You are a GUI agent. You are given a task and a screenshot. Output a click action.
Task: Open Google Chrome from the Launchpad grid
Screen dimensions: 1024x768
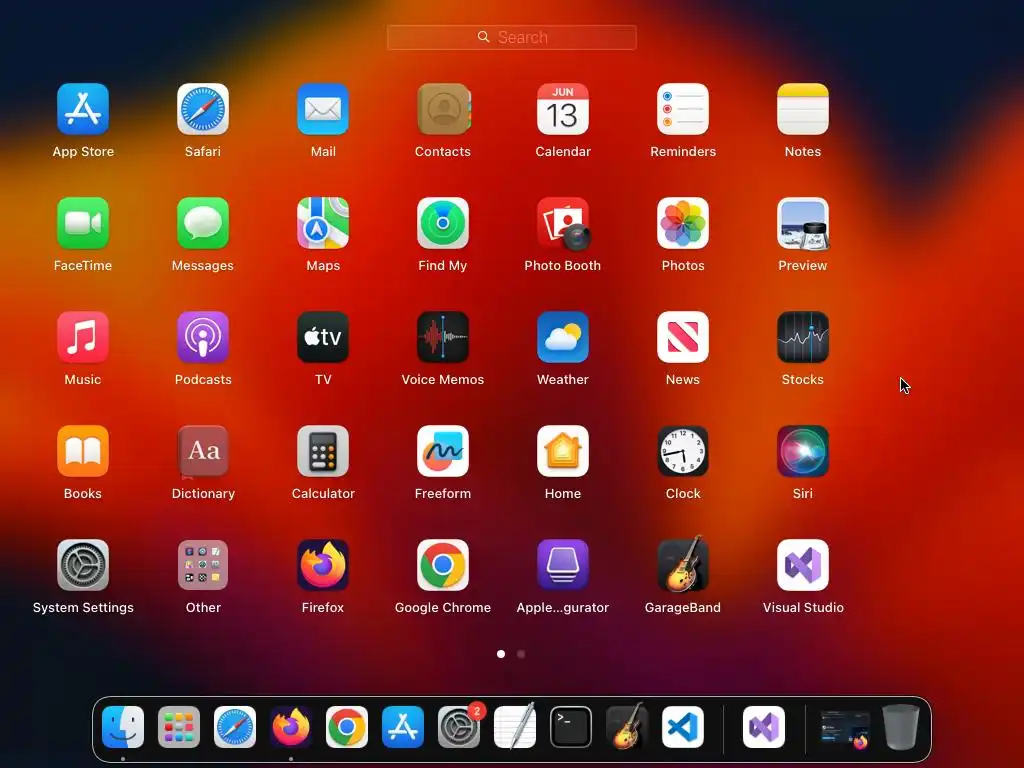click(443, 565)
